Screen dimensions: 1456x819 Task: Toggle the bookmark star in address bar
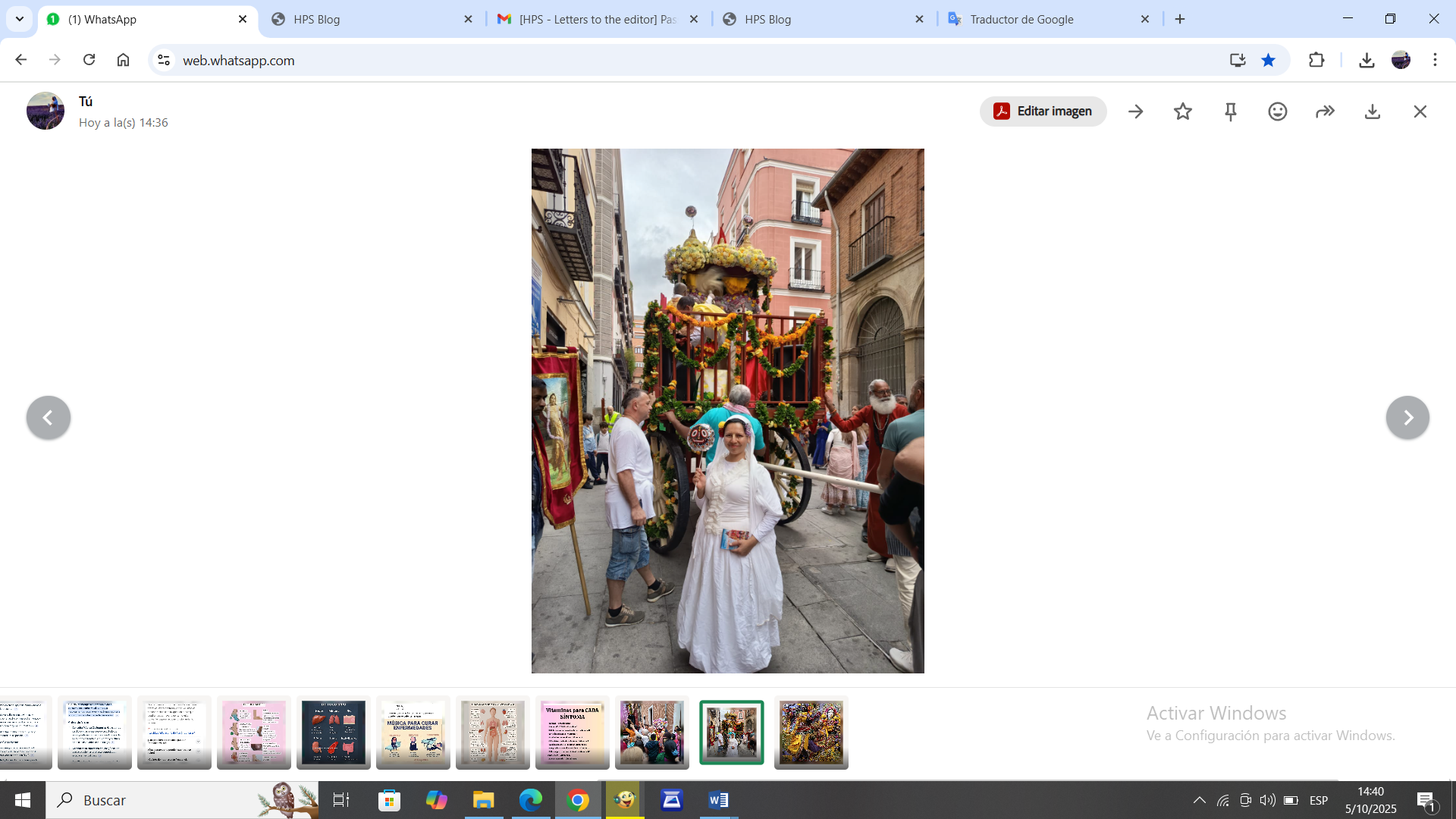1268,60
